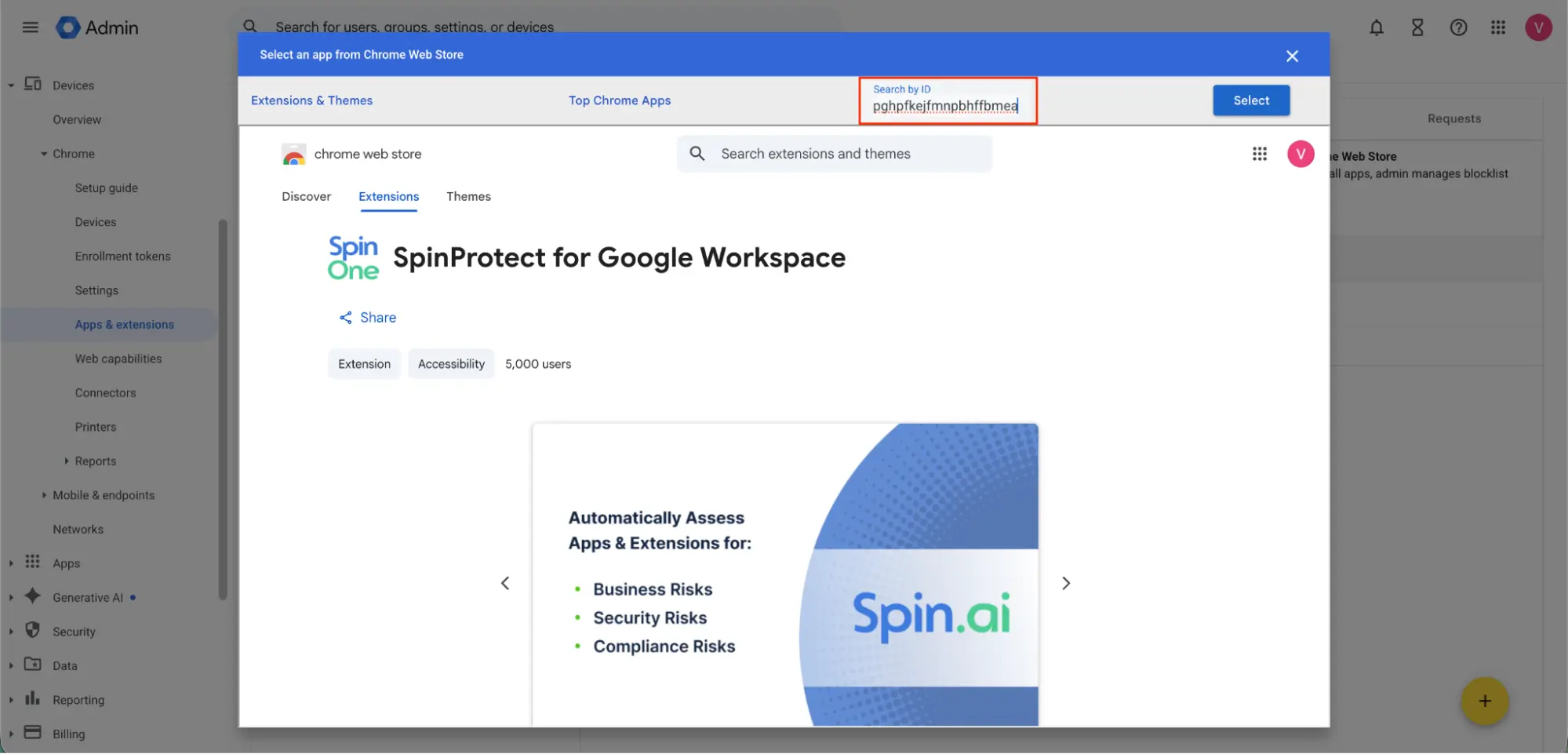Click the Devices sidebar icon
This screenshot has height=754, width=1568.
[x=33, y=84]
